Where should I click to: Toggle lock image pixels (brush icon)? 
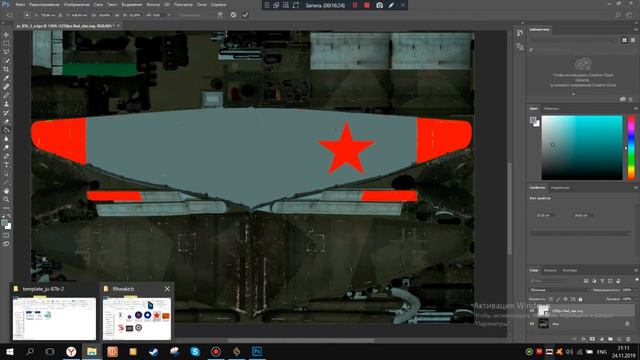click(x=558, y=299)
